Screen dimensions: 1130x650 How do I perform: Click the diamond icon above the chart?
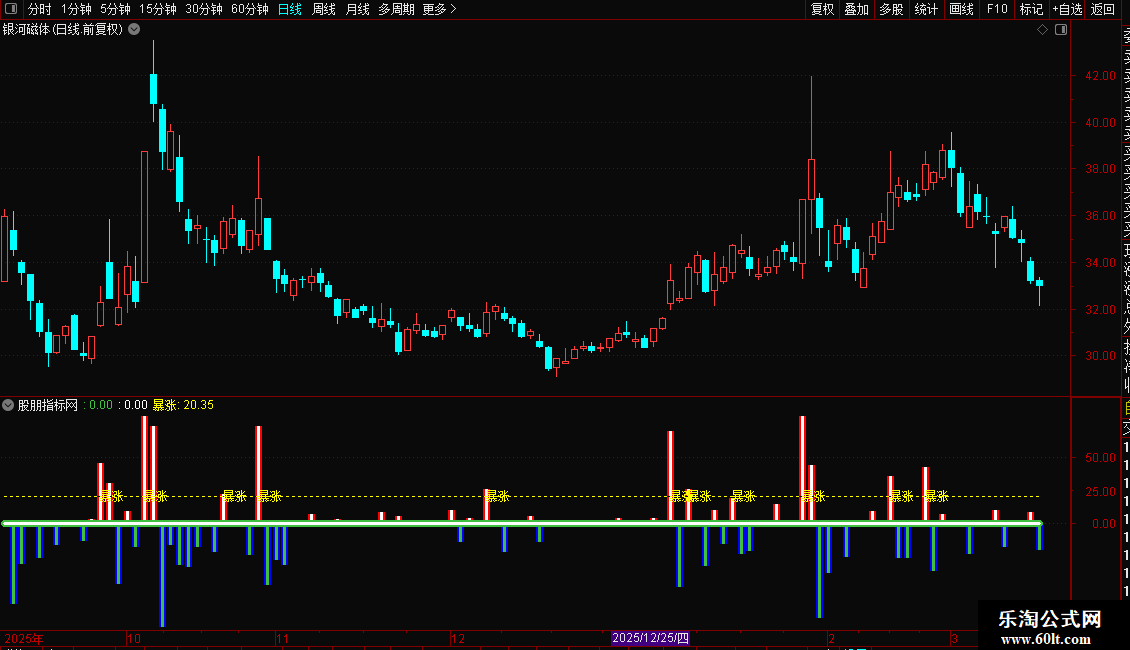1042,30
